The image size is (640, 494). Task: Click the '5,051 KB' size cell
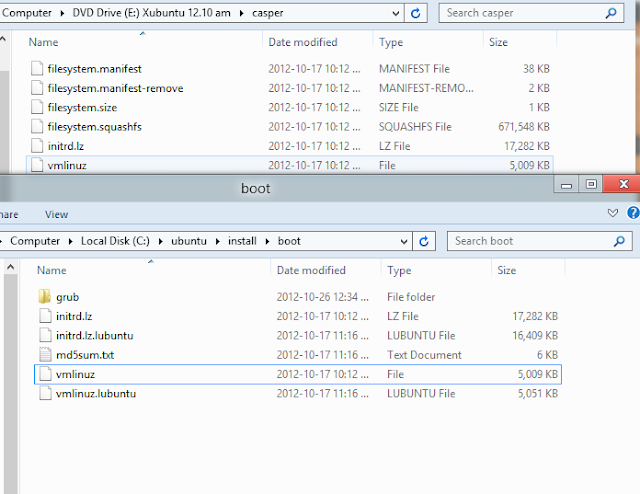coord(538,394)
